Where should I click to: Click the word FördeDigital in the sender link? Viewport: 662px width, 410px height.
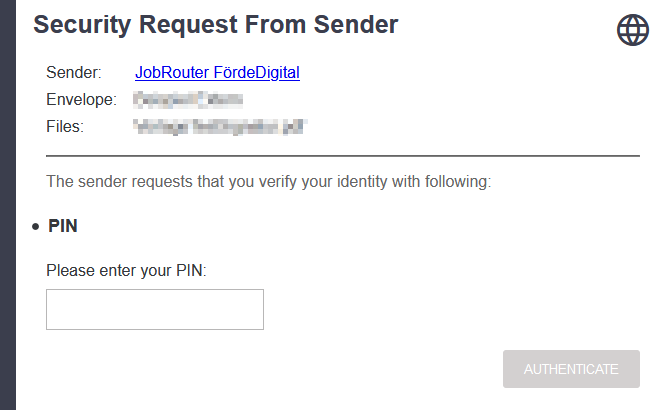(257, 73)
